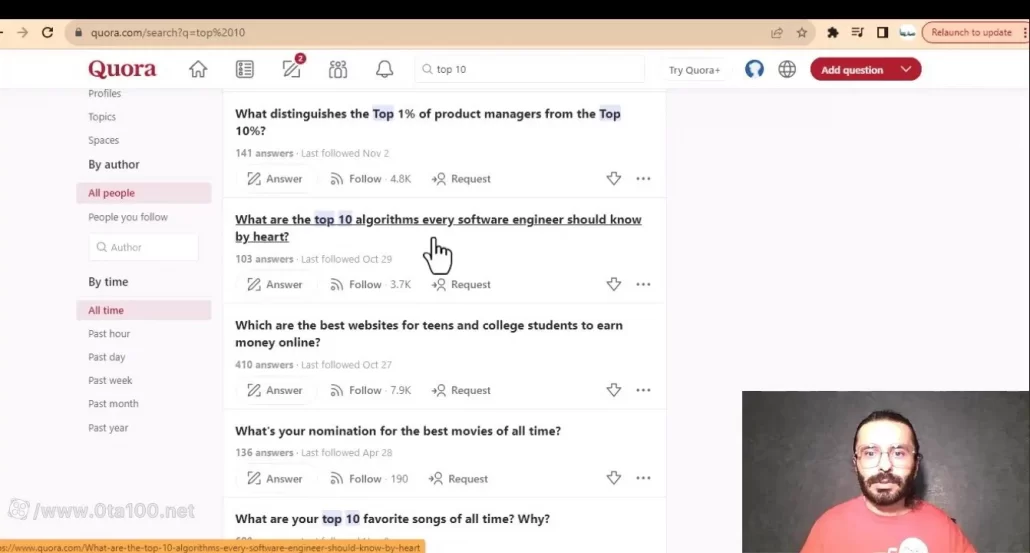Open more options for algorithms question

tap(643, 284)
